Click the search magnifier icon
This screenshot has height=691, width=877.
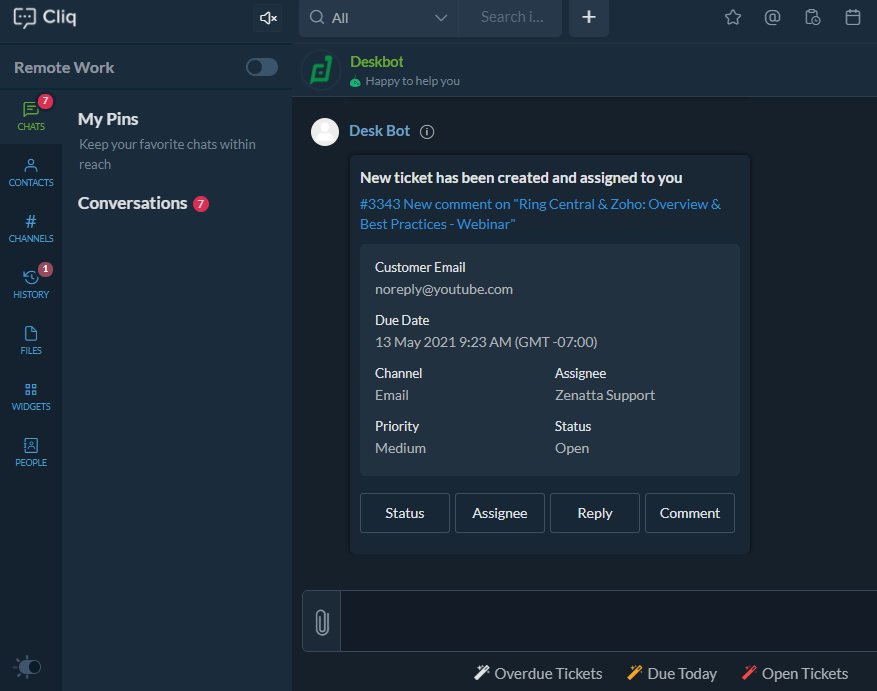click(317, 17)
